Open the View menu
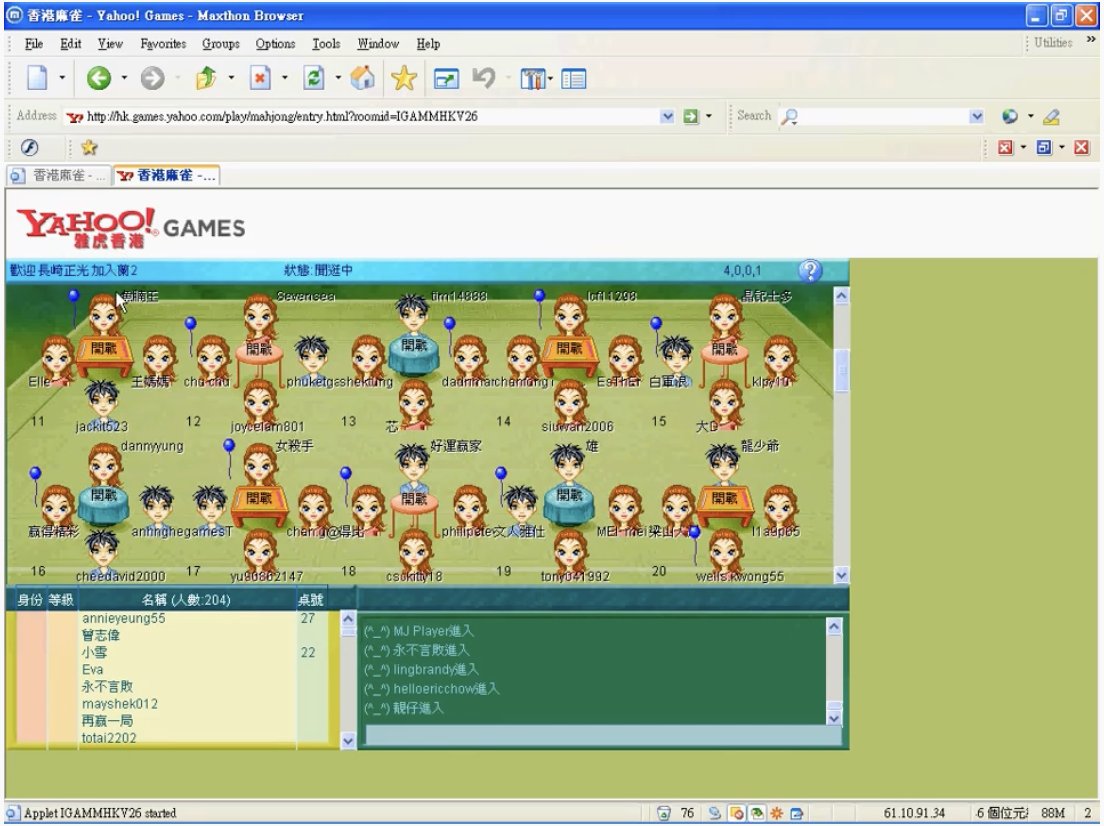Viewport: 1104px width, 826px height. (111, 44)
